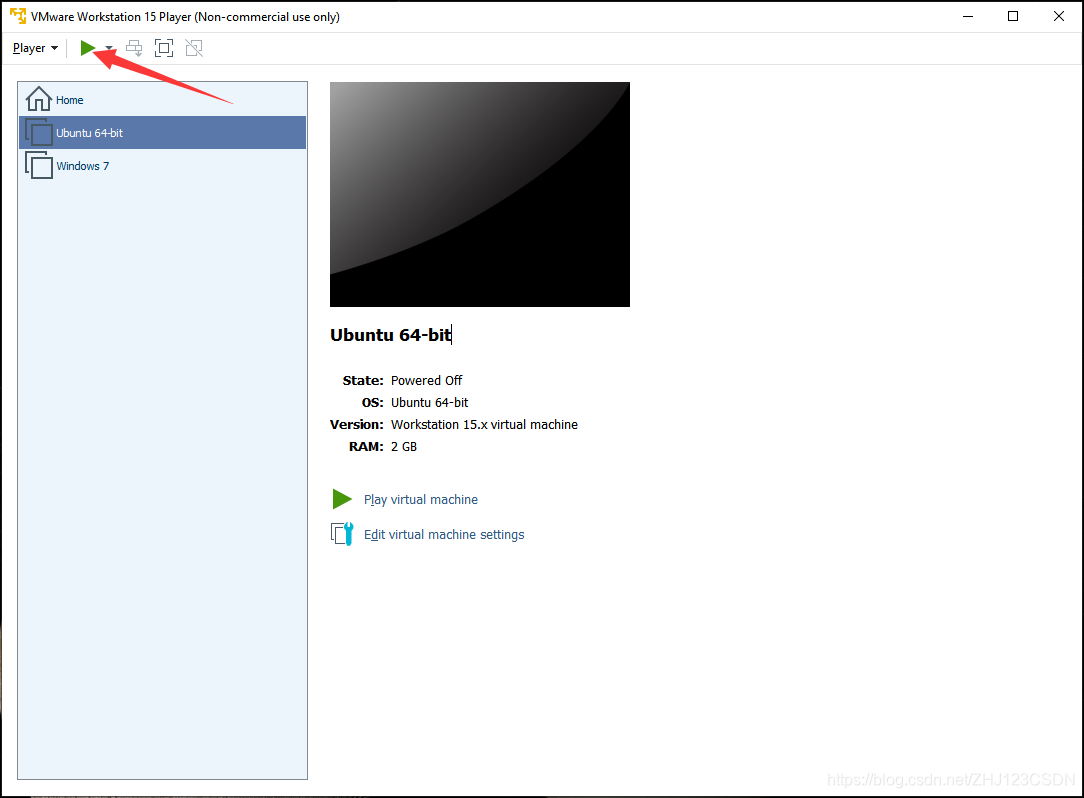This screenshot has height=798, width=1084.
Task: Click Send Ctrl+Alt+Del toolbar icon
Action: (134, 48)
